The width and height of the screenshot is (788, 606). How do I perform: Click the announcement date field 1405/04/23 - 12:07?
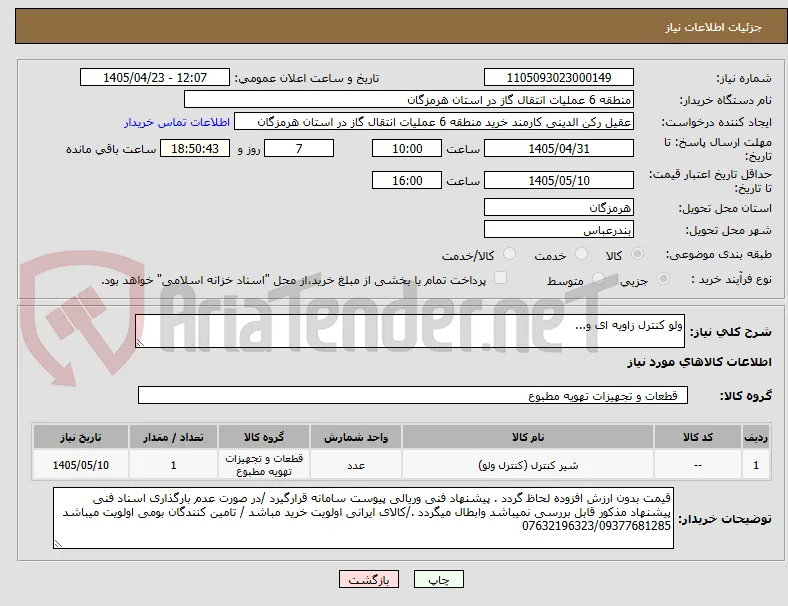tap(155, 77)
